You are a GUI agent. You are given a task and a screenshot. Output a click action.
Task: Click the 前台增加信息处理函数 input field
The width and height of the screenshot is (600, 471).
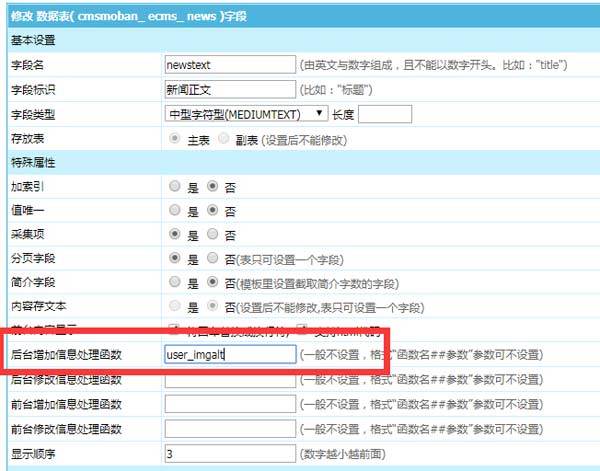point(230,404)
